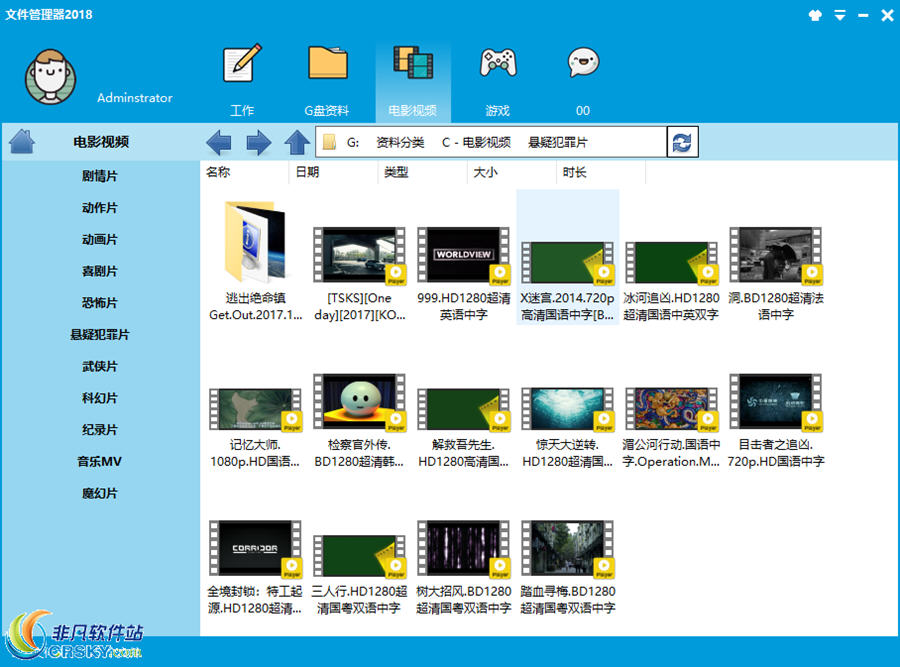Select the 检察官外传 BD1280 video
The image size is (900, 667).
(x=360, y=421)
